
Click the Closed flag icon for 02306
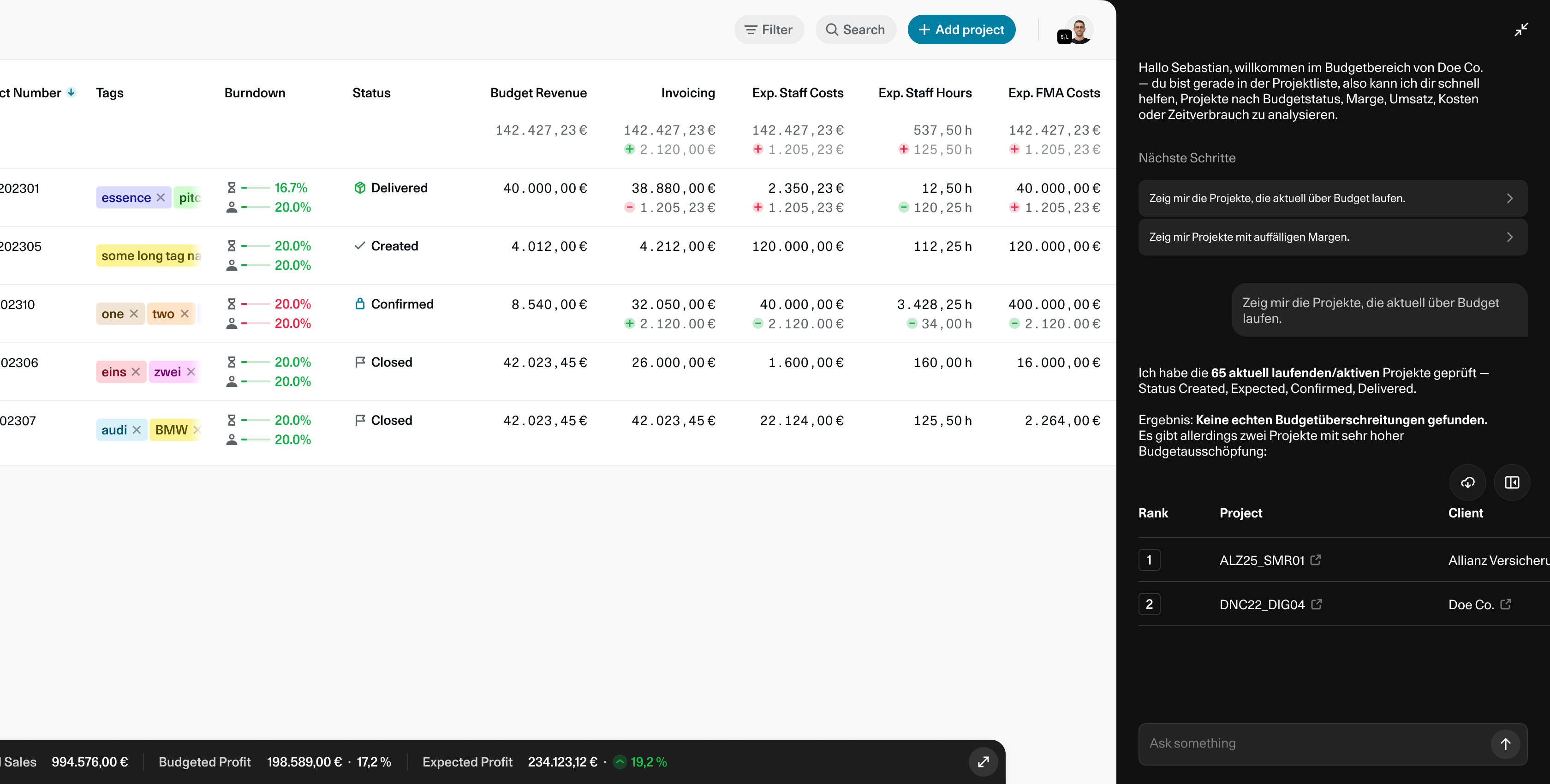point(360,362)
